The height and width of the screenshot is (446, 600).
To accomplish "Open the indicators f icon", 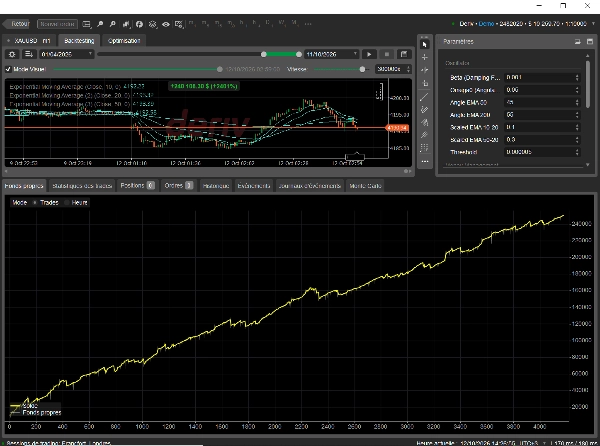I will click(x=139, y=24).
